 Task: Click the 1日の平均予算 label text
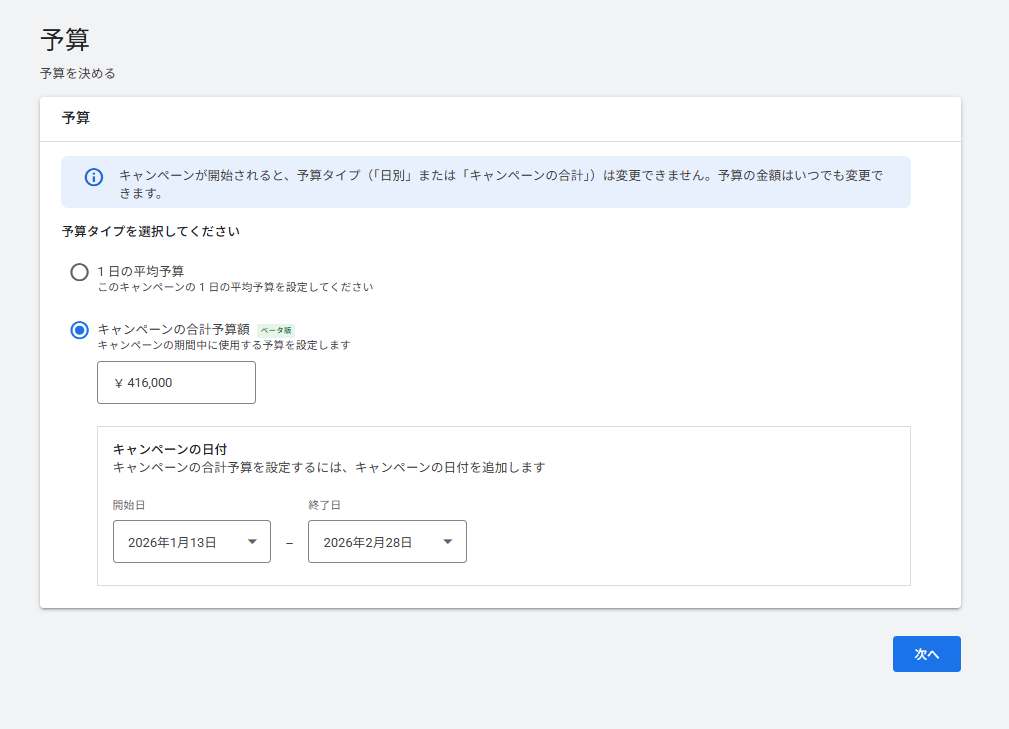pos(141,271)
